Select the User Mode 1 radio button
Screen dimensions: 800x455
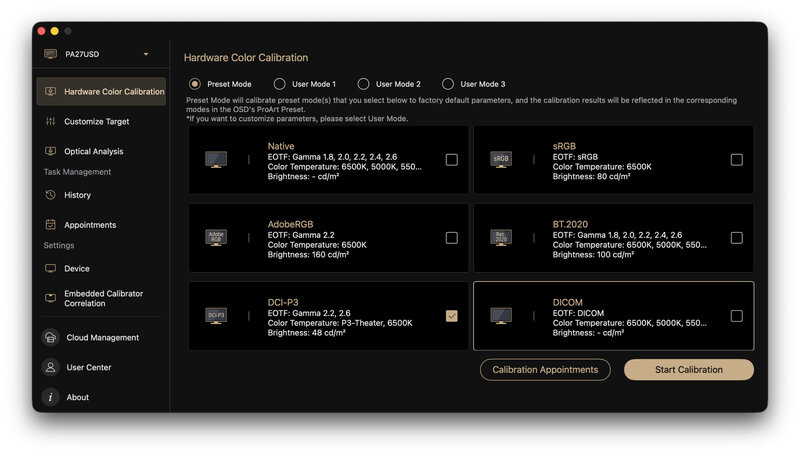(279, 84)
